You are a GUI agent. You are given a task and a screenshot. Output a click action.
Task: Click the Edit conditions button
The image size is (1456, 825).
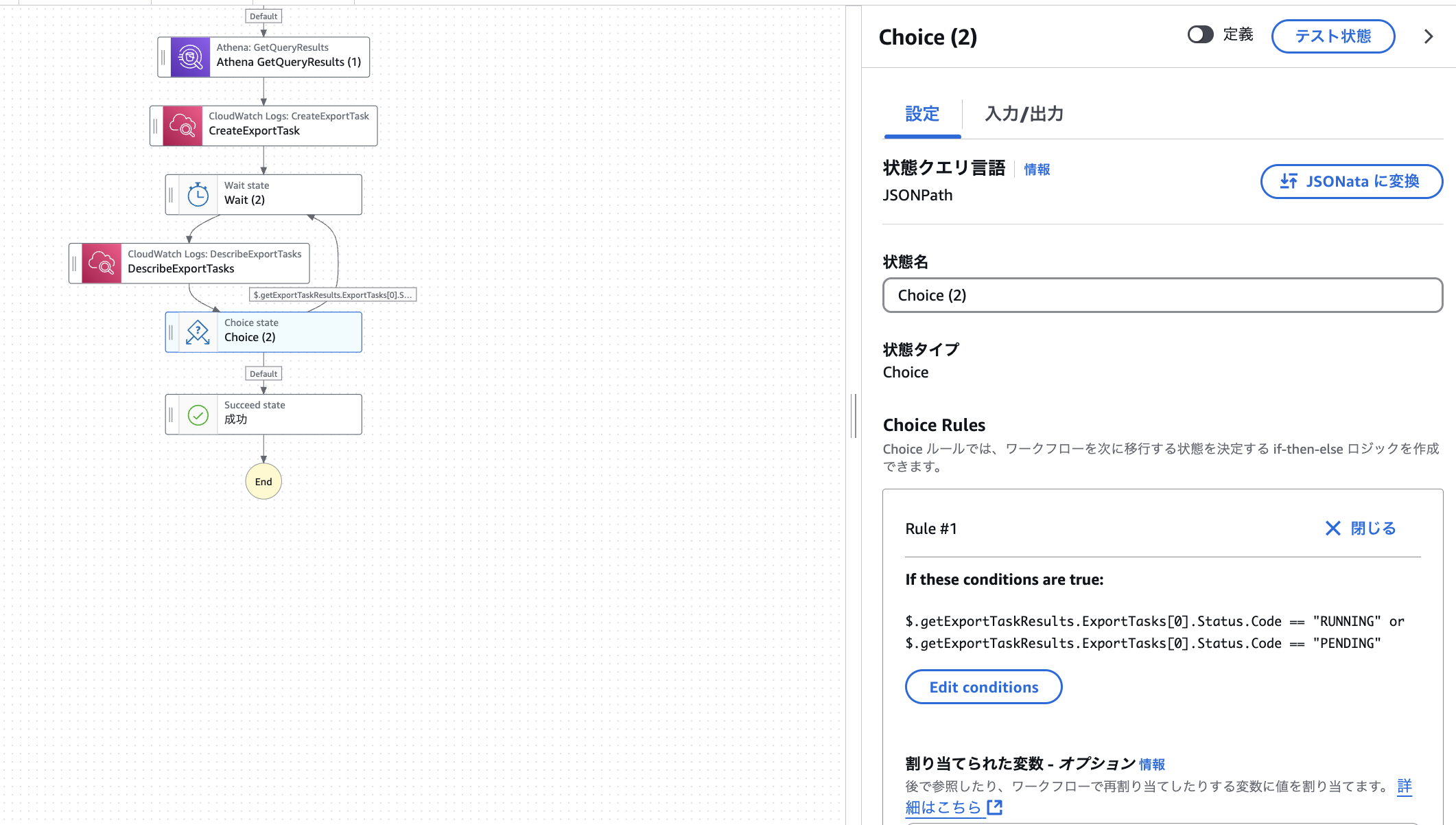click(983, 687)
